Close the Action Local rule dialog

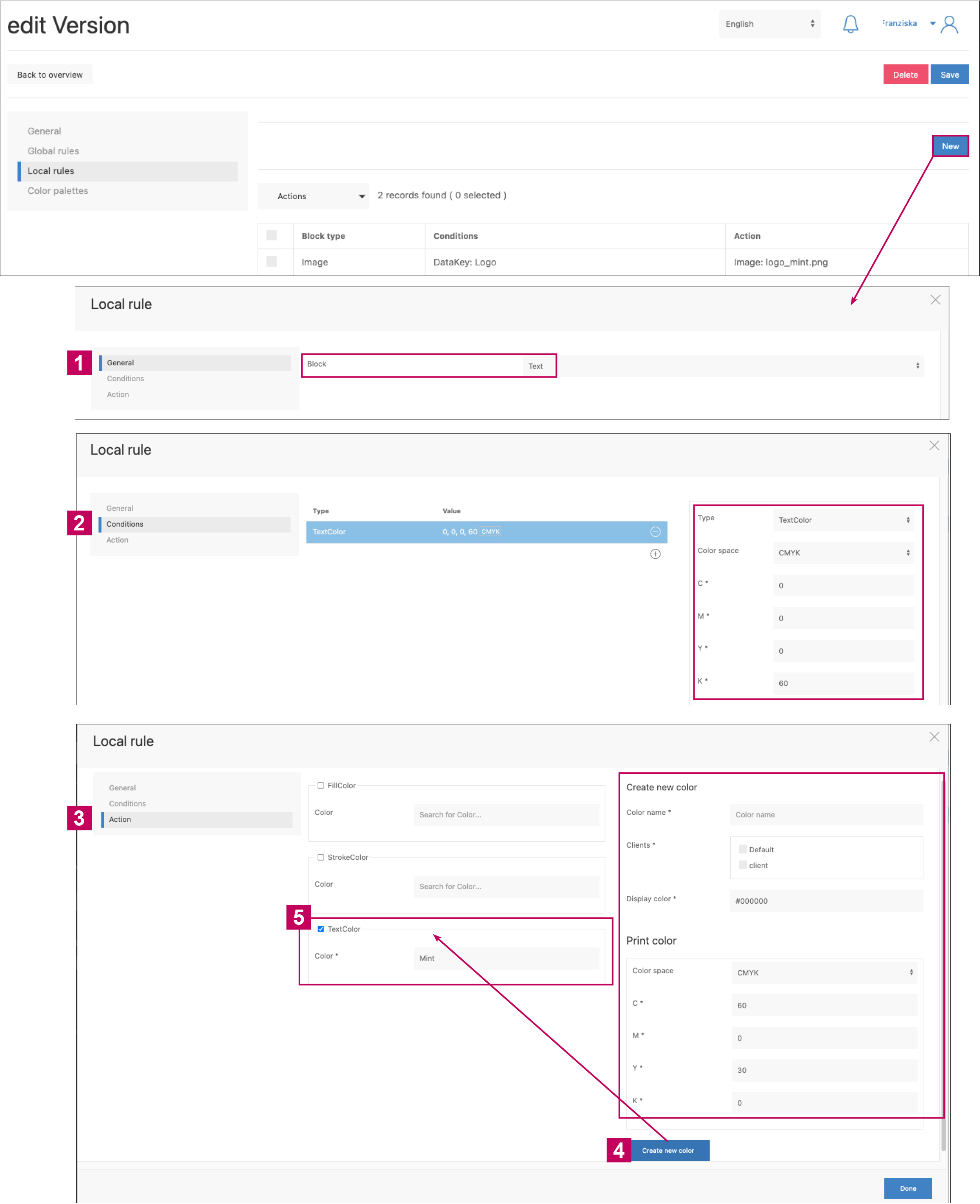pyautogui.click(x=934, y=737)
